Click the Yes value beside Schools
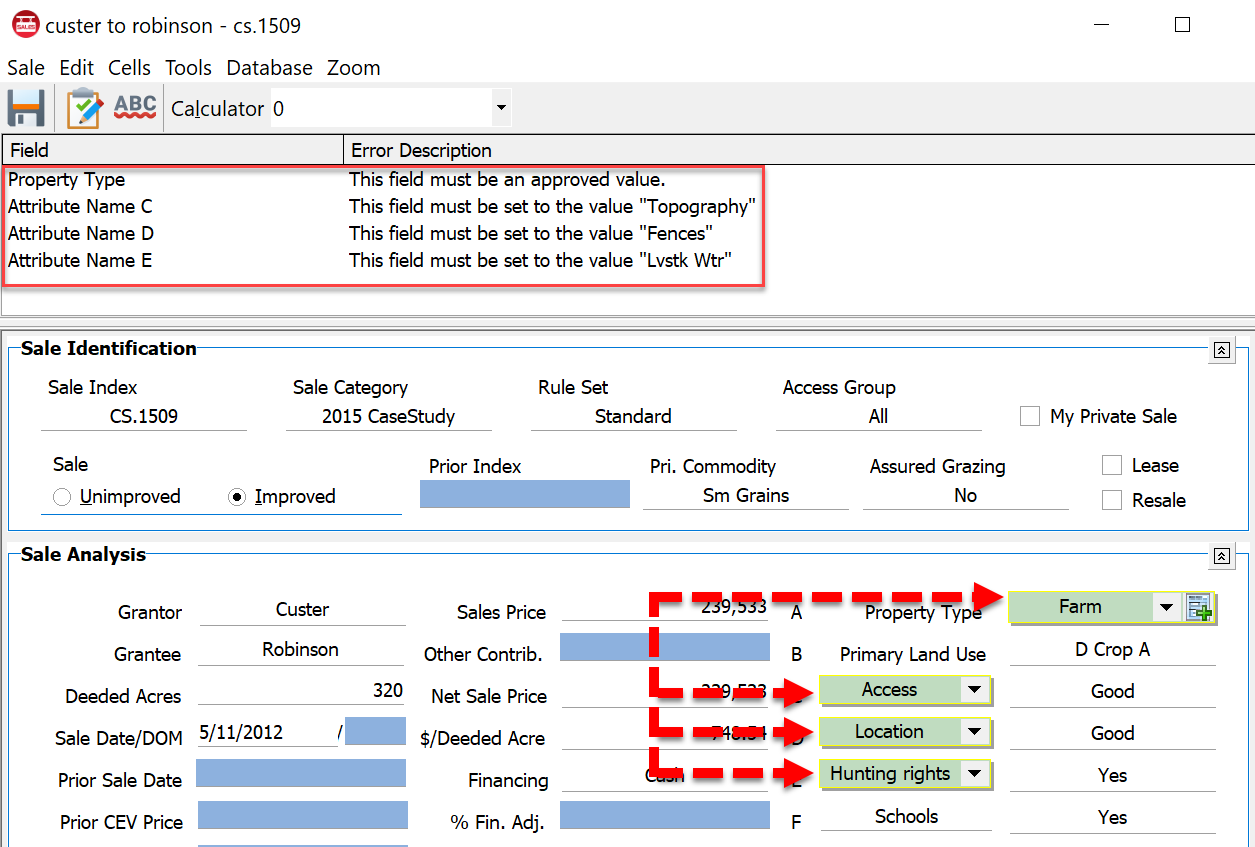Image resolution: width=1255 pixels, height=847 pixels. coord(1113,818)
